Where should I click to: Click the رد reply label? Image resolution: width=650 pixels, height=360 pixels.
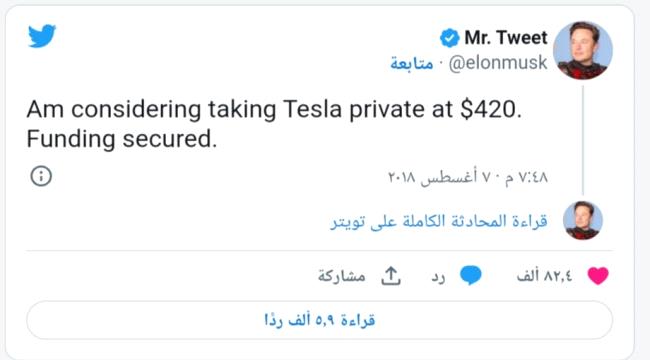coord(438,277)
